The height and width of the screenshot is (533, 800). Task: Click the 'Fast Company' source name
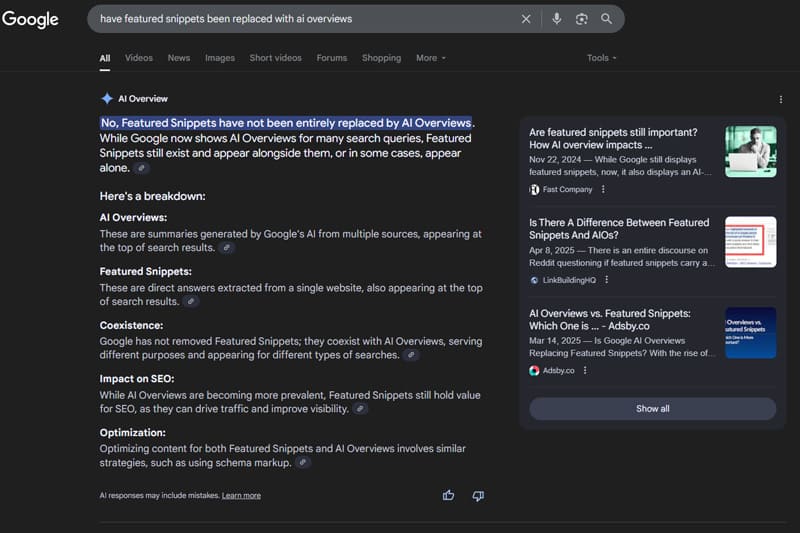click(567, 189)
